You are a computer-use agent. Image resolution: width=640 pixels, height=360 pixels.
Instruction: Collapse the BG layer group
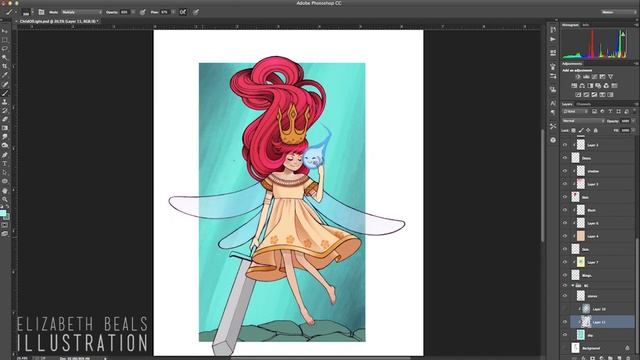point(573,286)
